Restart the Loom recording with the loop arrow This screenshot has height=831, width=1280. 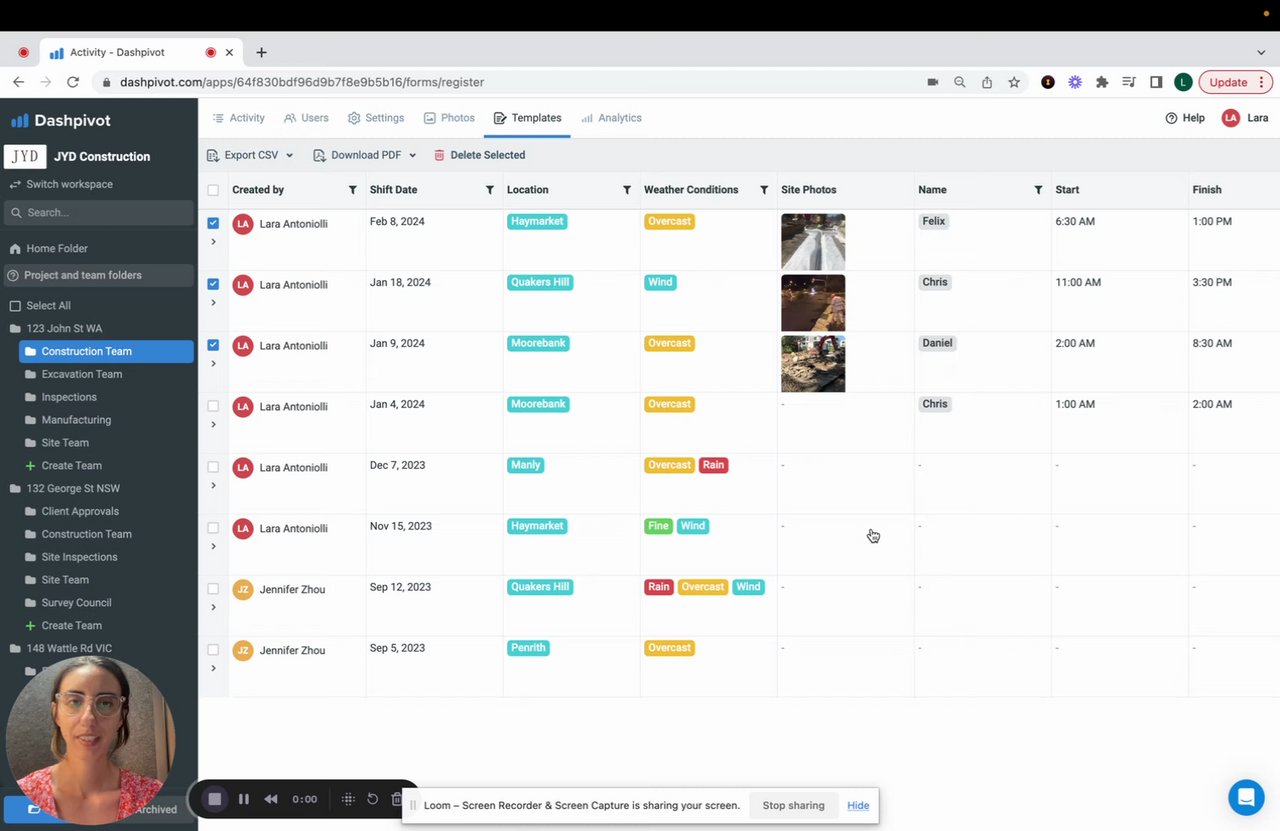[x=372, y=799]
